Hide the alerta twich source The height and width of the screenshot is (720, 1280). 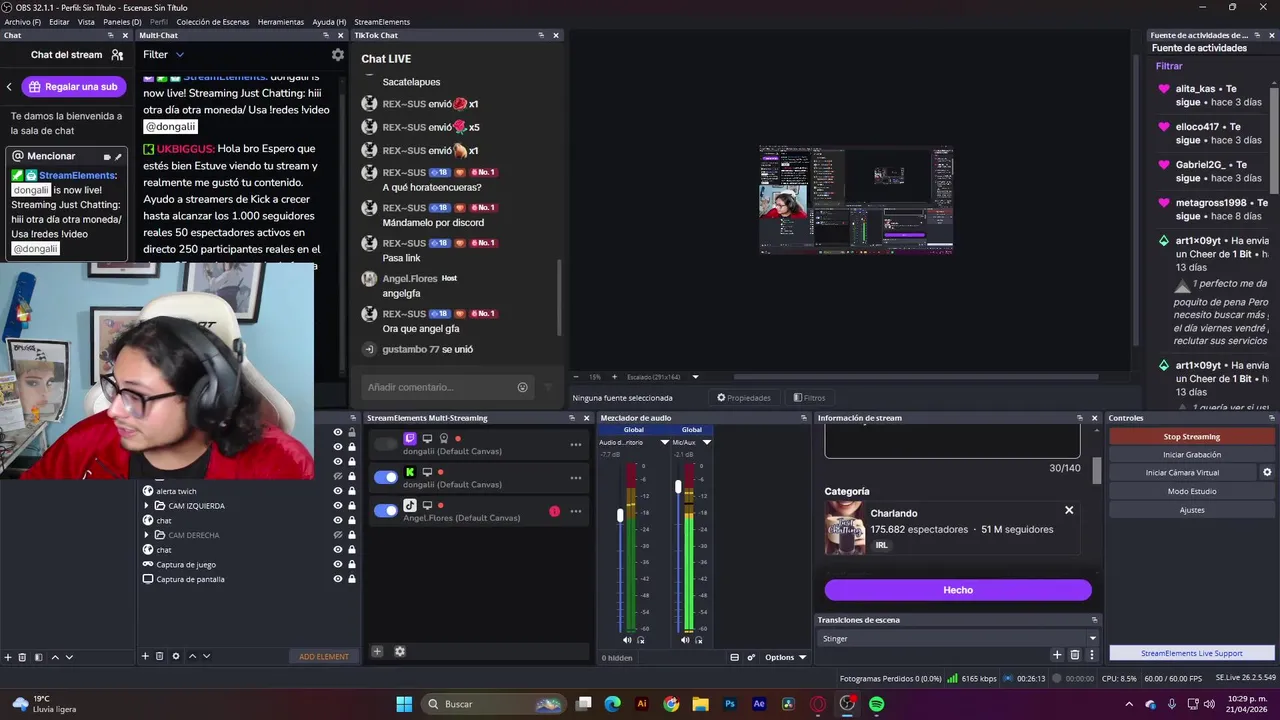click(x=338, y=491)
